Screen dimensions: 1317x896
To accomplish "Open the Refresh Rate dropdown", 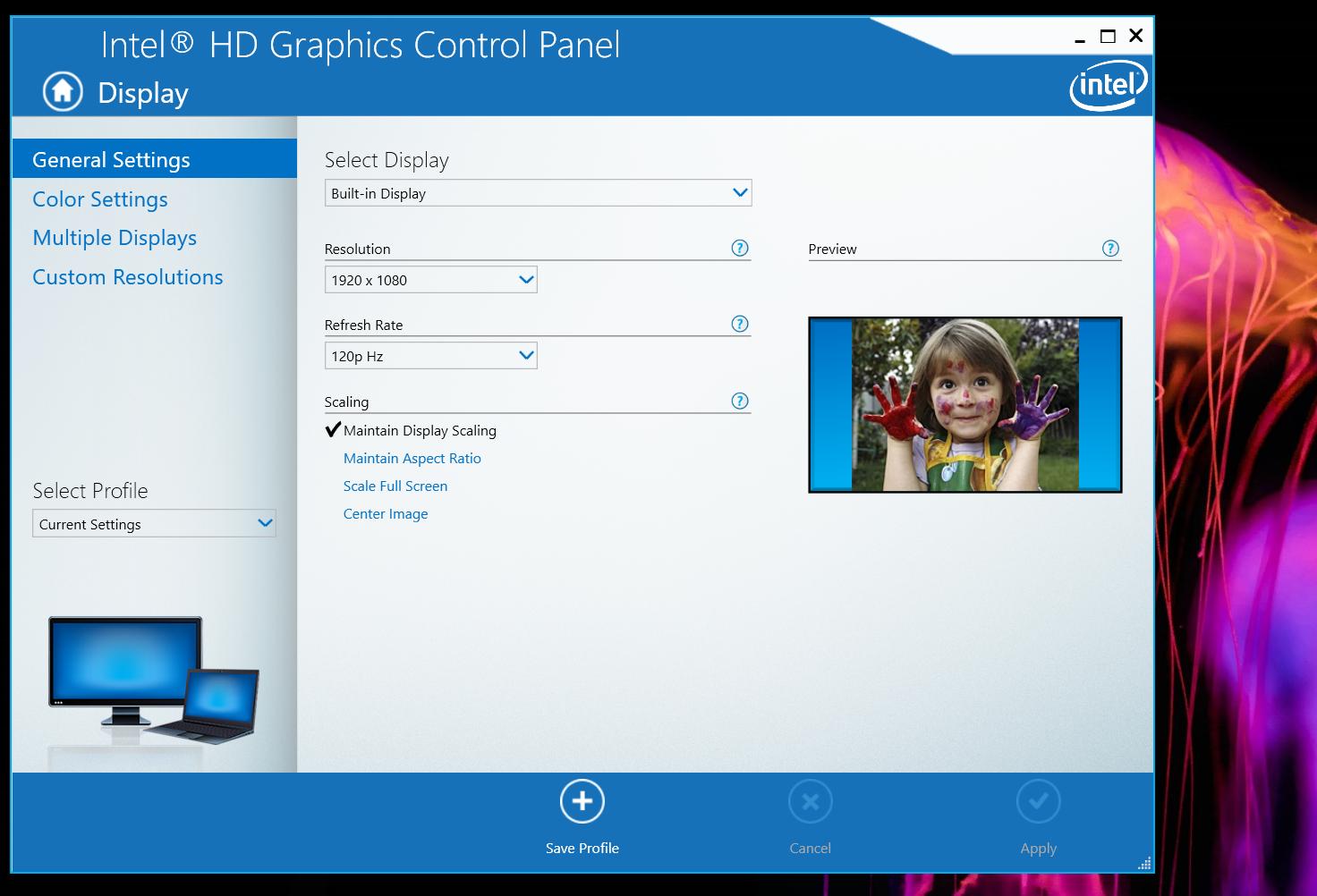I will (x=430, y=356).
